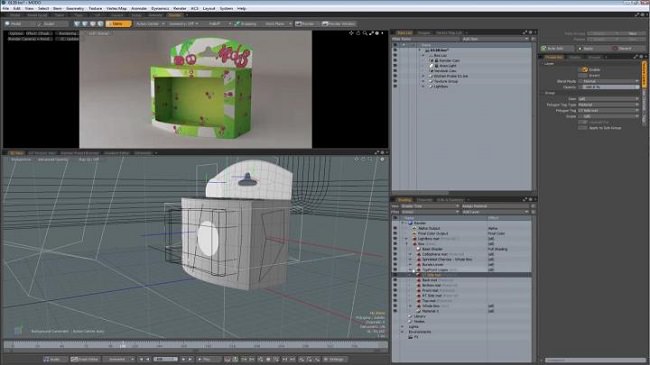The image size is (650, 365).
Task: Click Base Shader icon in shader tree
Action: (x=419, y=249)
